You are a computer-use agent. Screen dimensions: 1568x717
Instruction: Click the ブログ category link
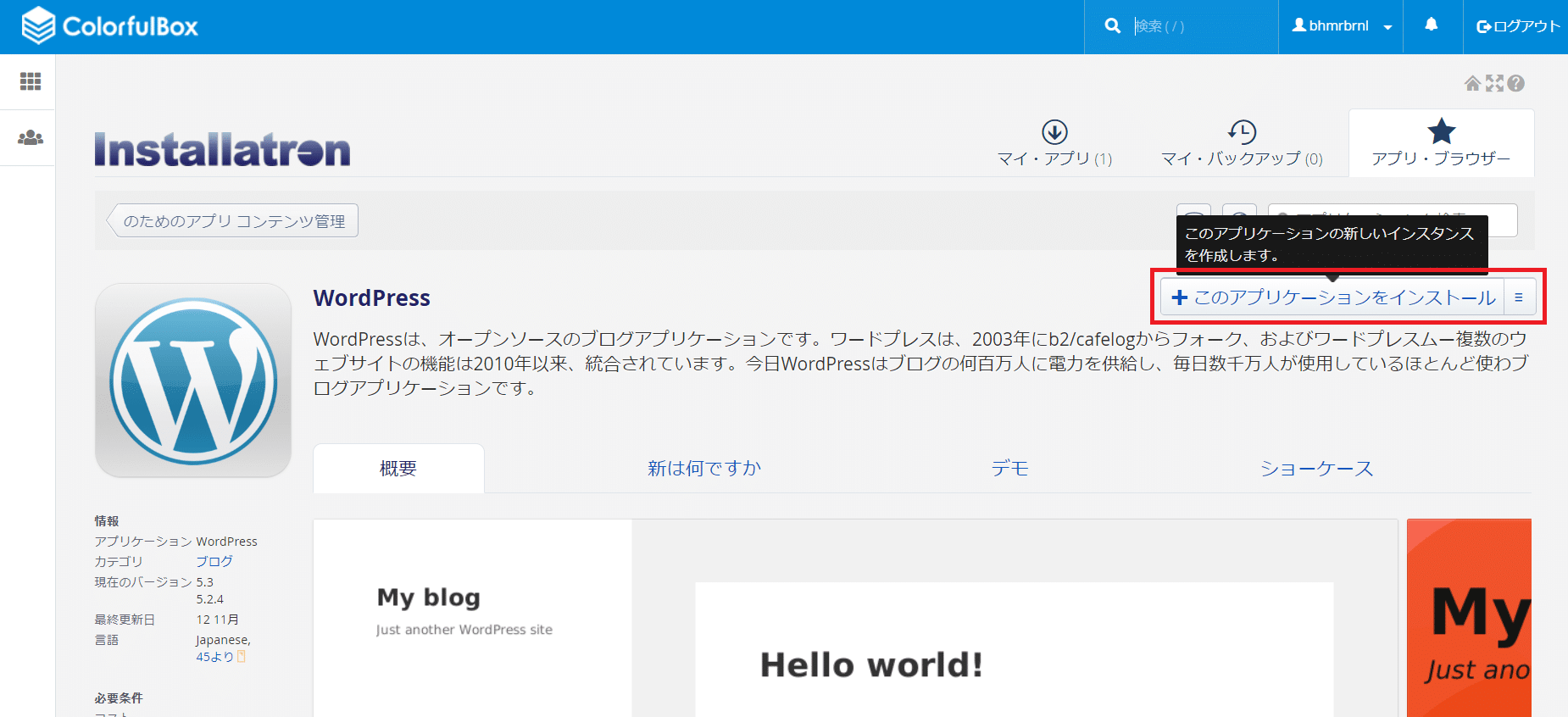[214, 561]
